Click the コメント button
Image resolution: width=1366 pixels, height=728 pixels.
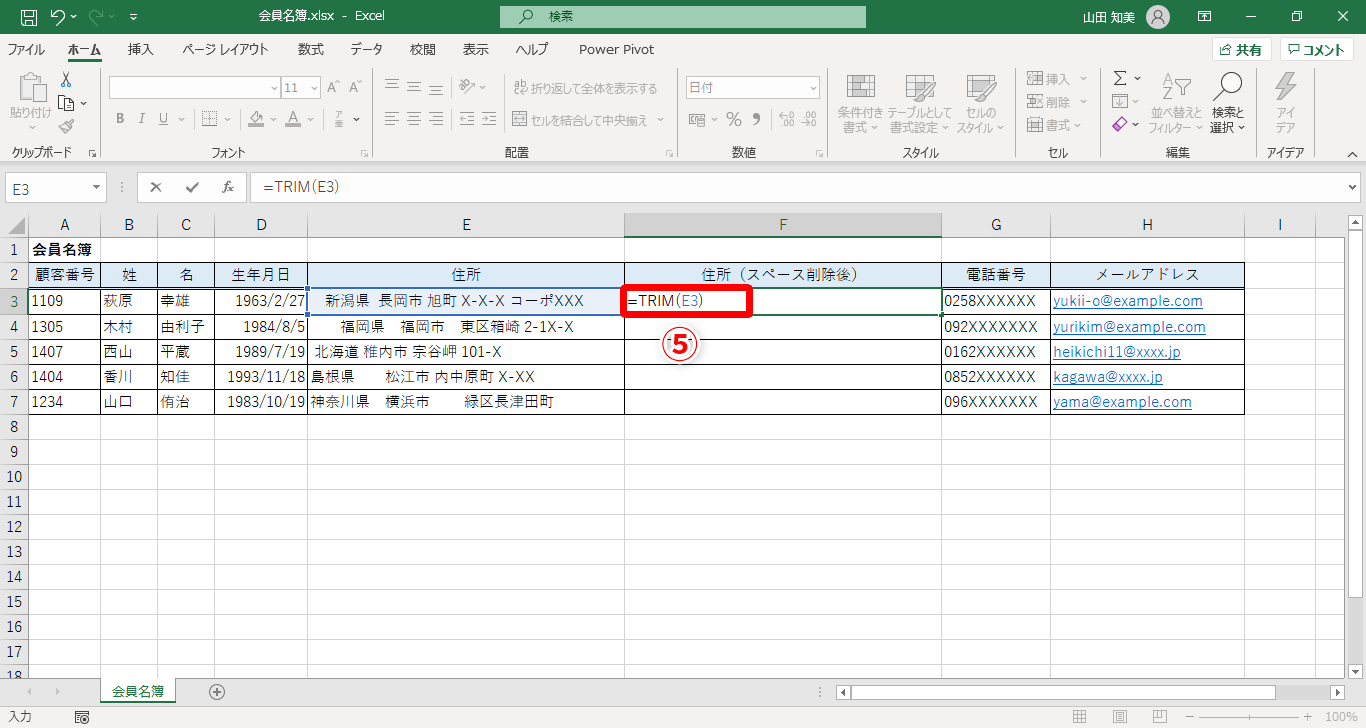1317,50
